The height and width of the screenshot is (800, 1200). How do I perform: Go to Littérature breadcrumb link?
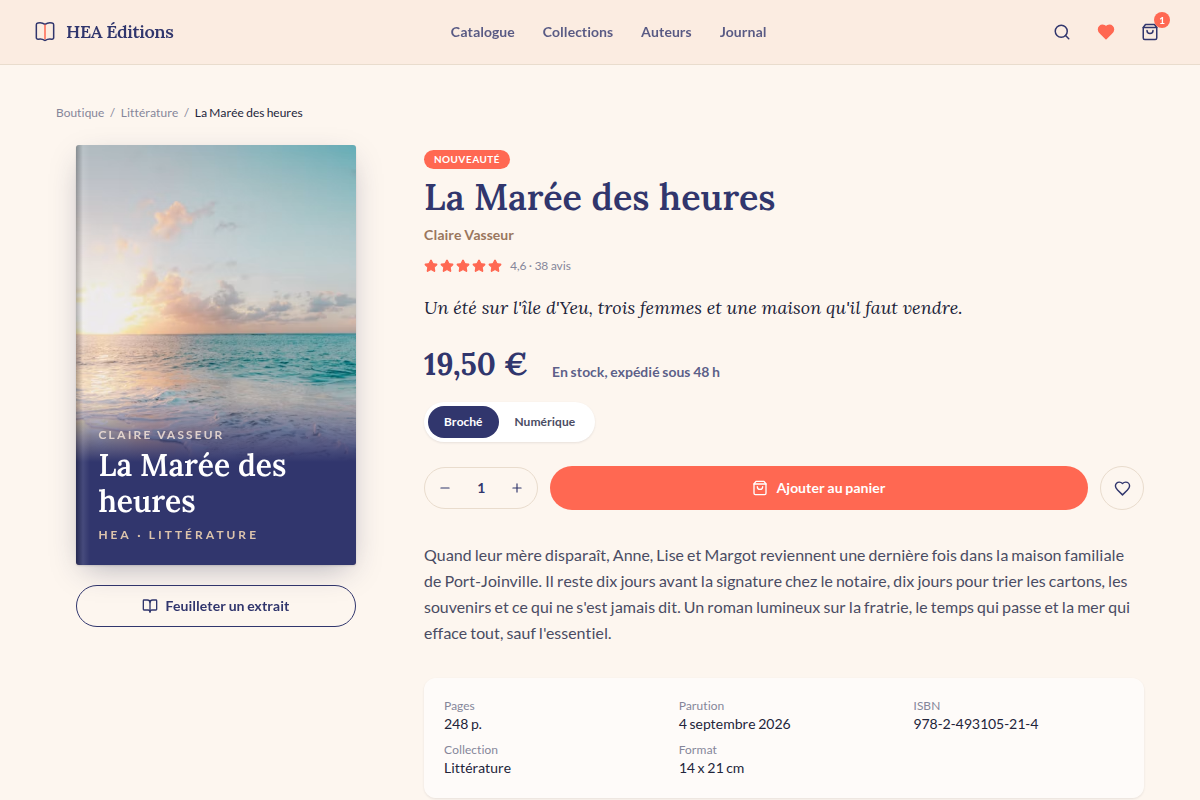point(149,113)
